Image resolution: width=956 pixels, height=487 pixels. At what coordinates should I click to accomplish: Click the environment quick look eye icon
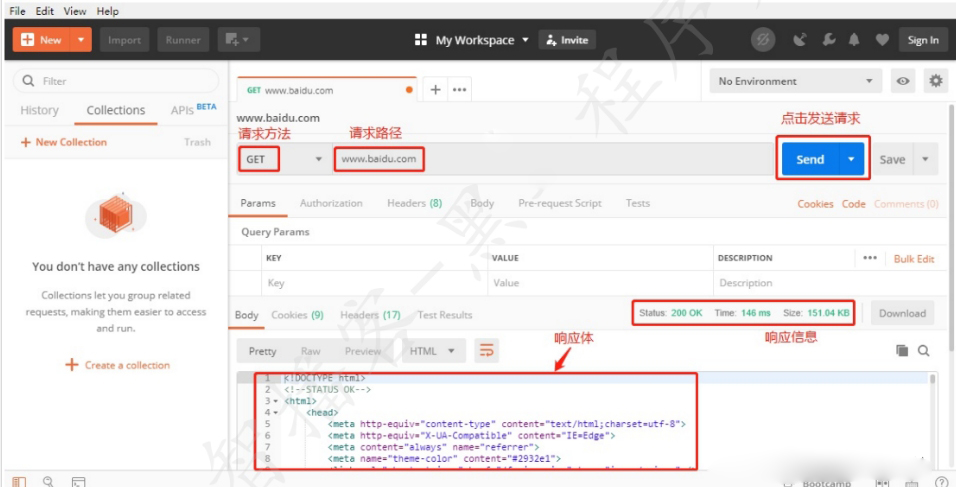(903, 81)
